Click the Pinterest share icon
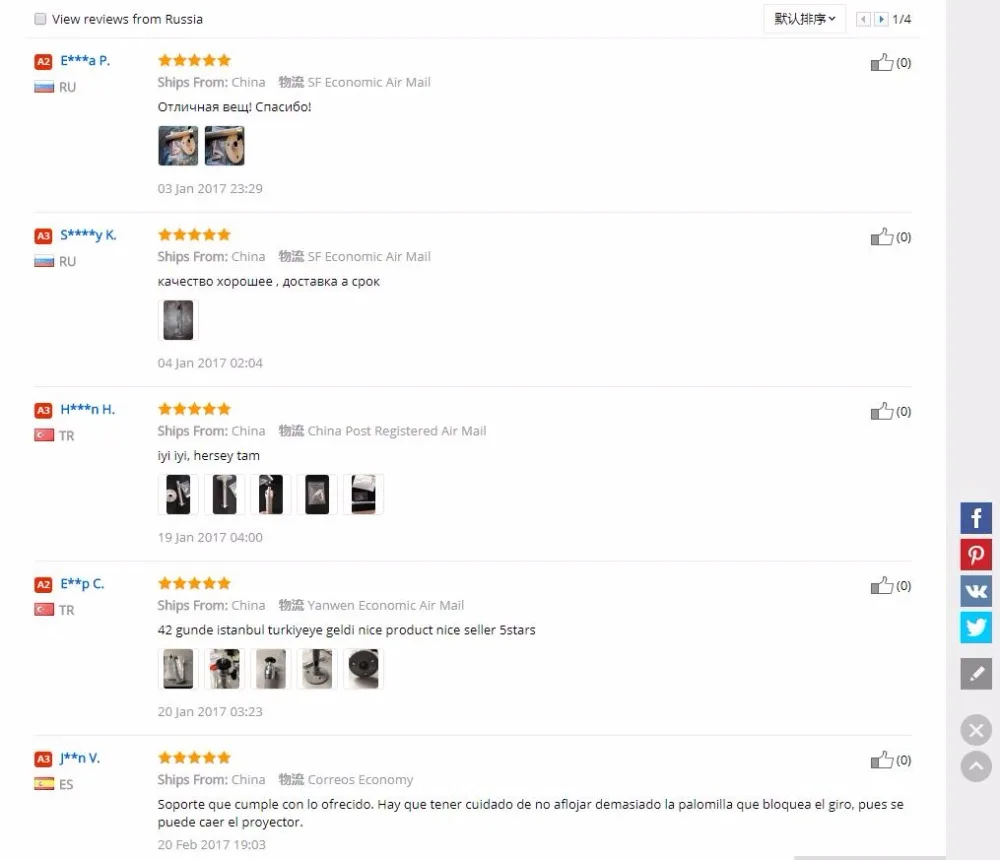 (x=976, y=554)
